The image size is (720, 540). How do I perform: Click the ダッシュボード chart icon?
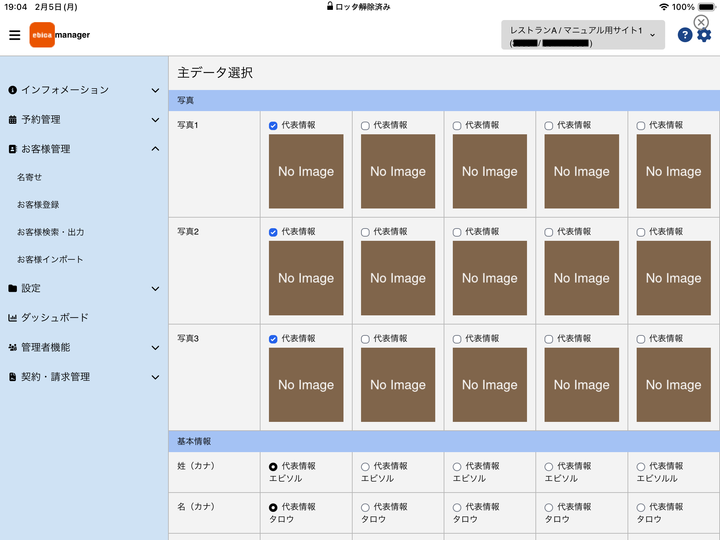[x=12, y=318]
